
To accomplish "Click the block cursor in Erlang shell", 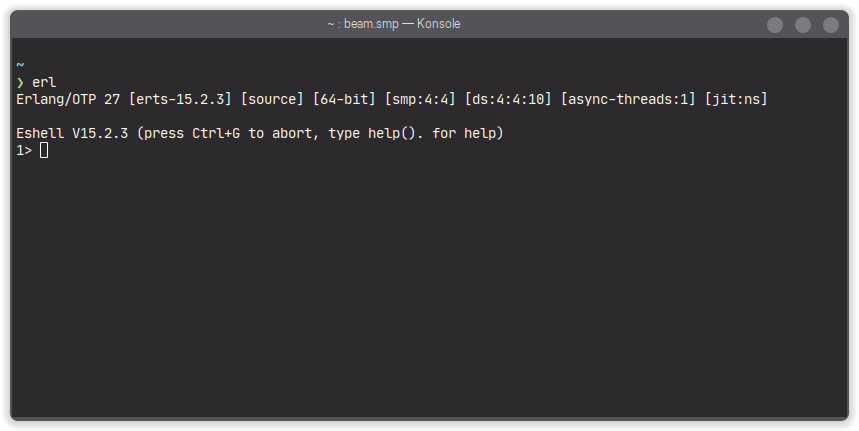I will pos(44,150).
